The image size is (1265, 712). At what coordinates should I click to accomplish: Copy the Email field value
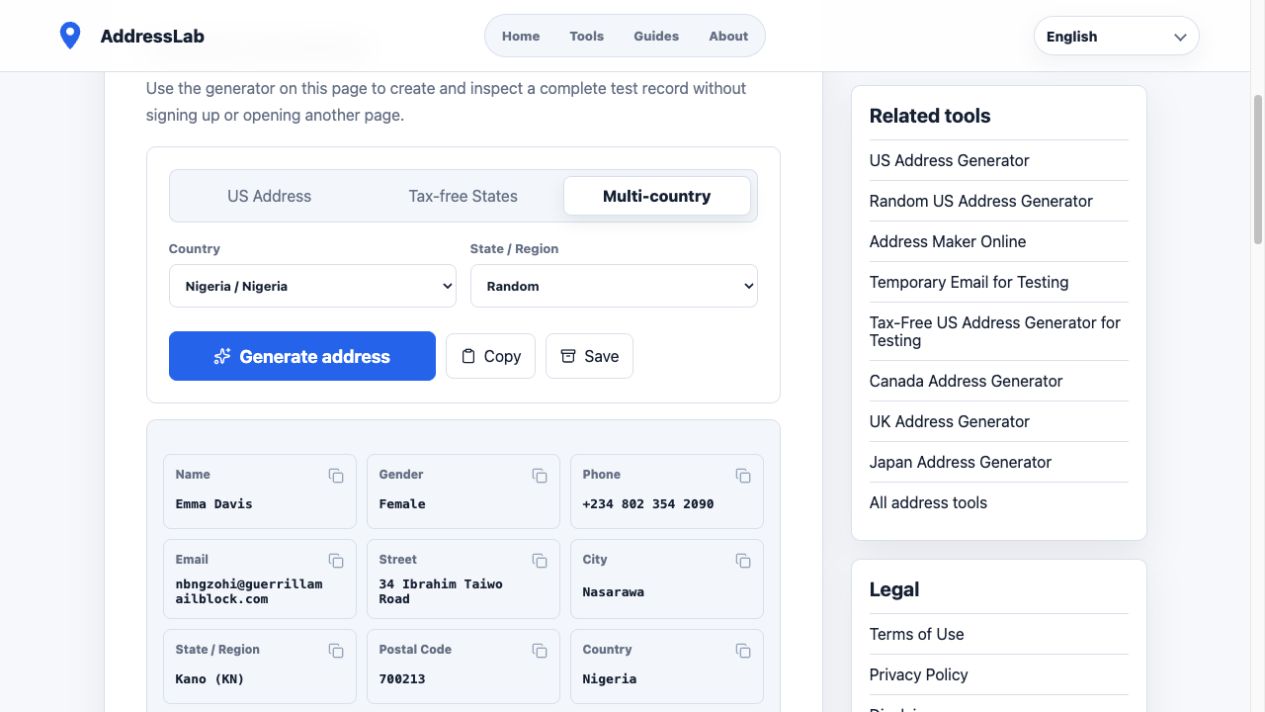click(x=336, y=561)
